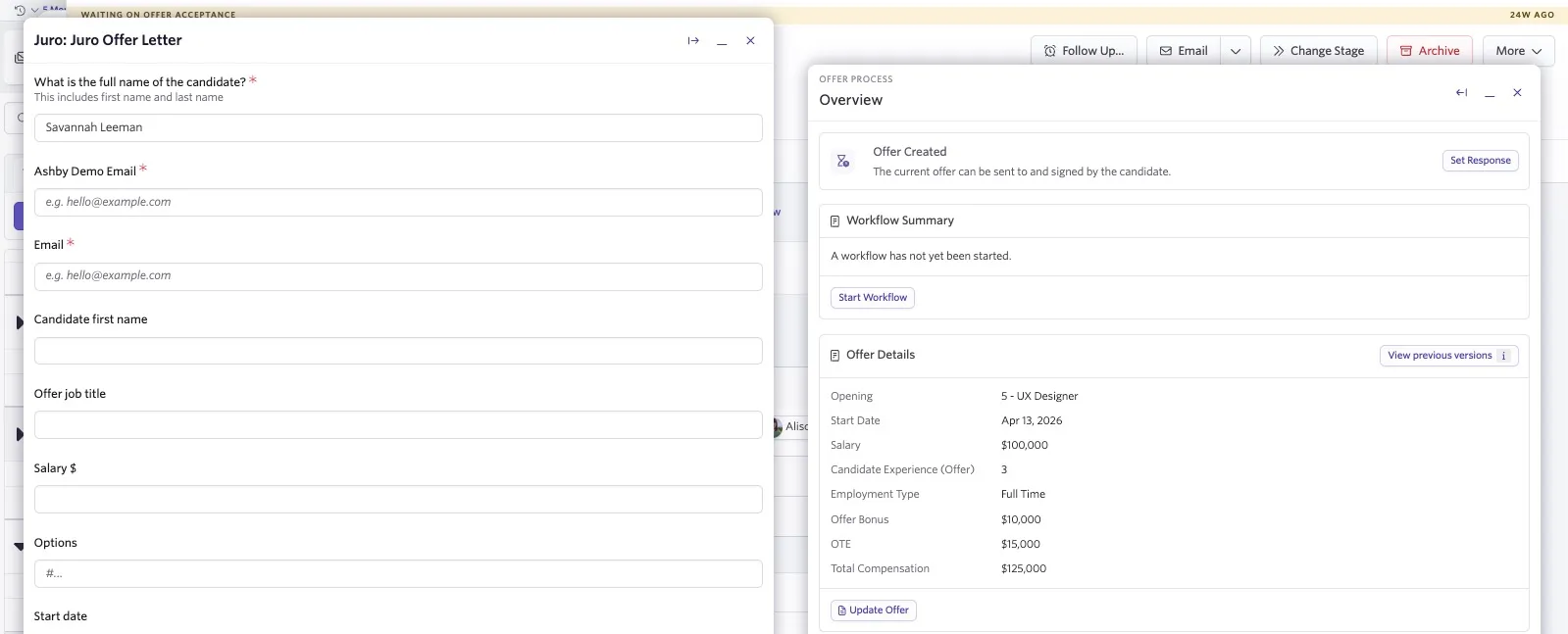Screen dimensions: 1568x634
Task: Open the More dropdown menu
Action: pyautogui.click(x=1519, y=51)
